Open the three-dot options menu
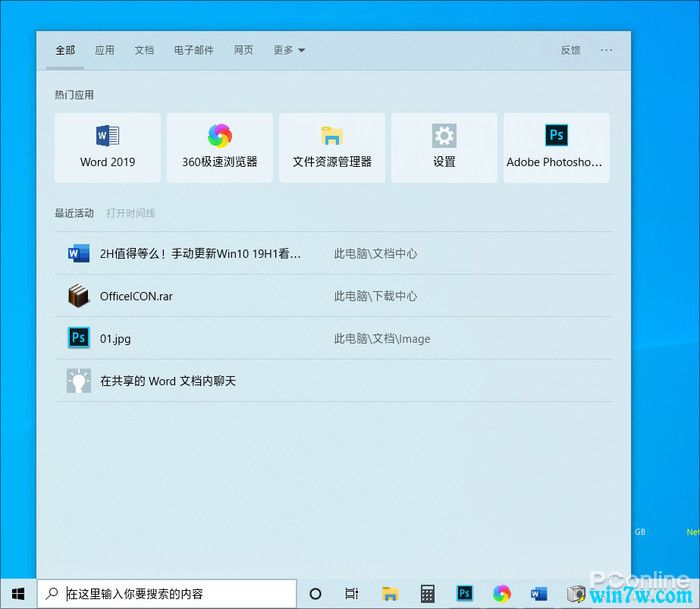 (x=606, y=50)
